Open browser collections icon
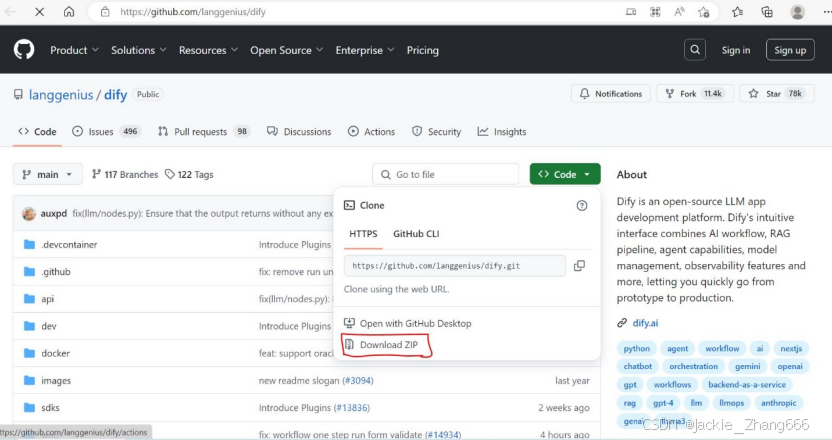The height and width of the screenshot is (440, 832). point(767,12)
